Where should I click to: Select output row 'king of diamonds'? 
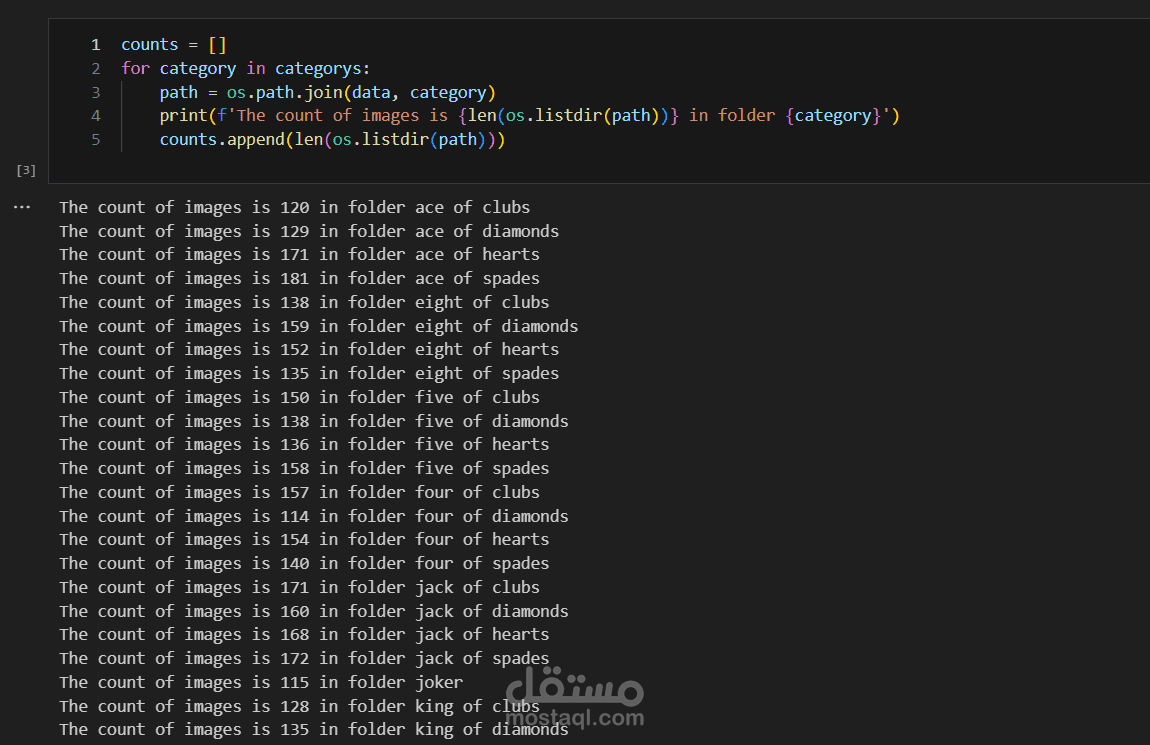pyautogui.click(x=314, y=730)
